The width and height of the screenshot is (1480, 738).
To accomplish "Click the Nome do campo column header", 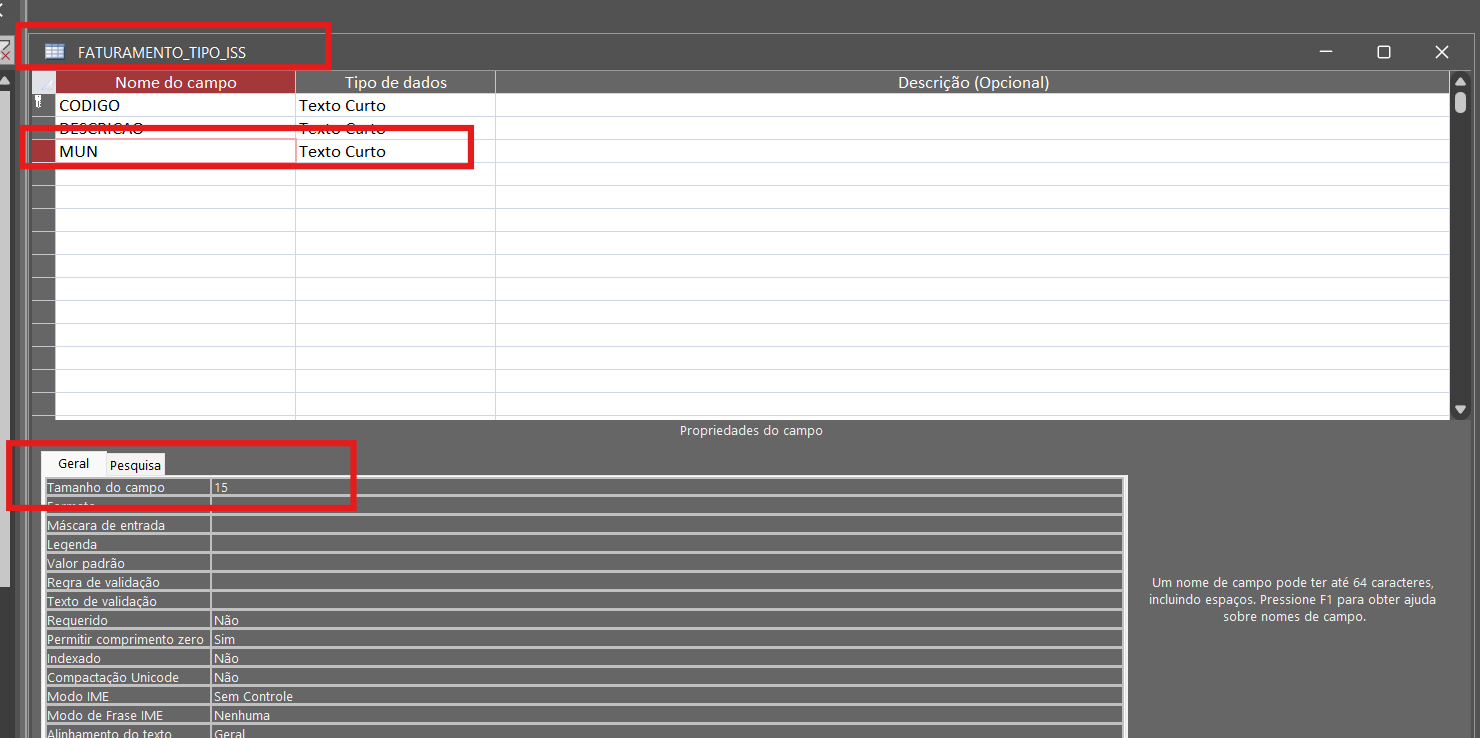I will [175, 83].
